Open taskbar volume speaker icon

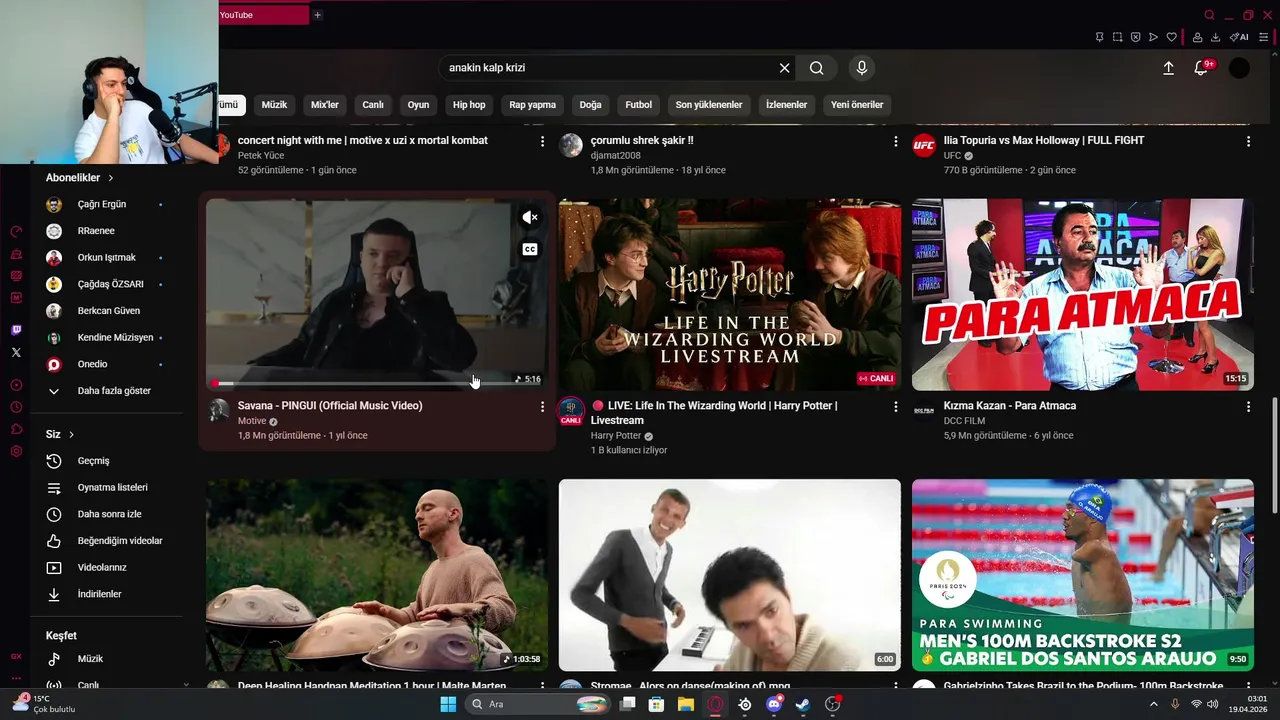tap(1213, 704)
